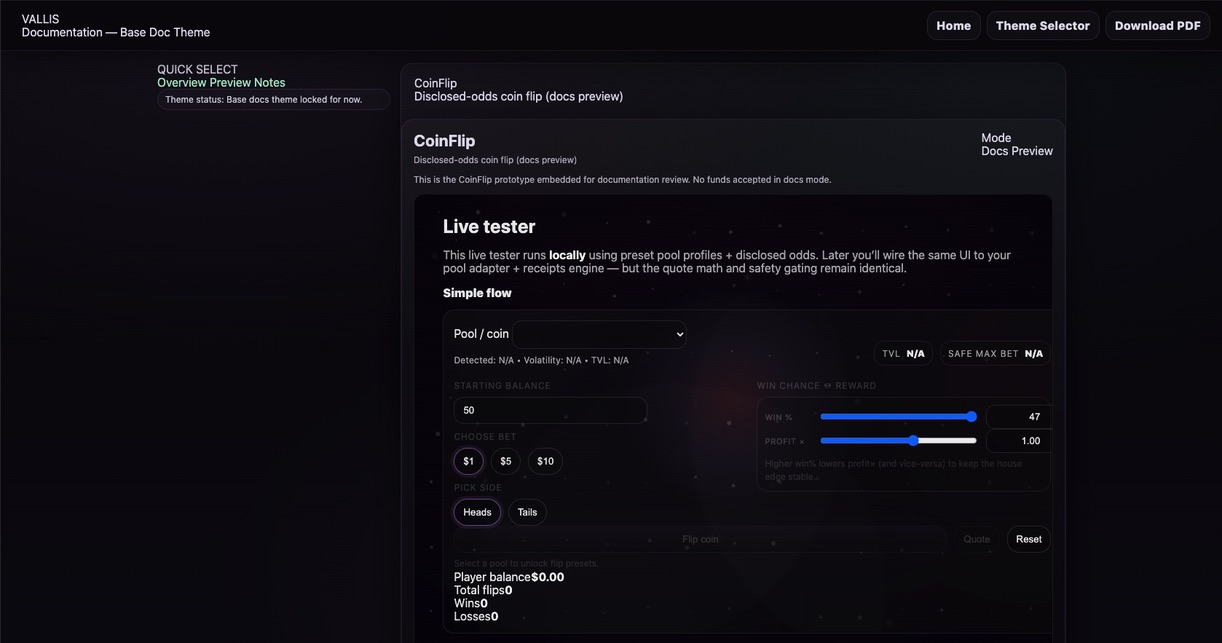
Task: Expand the Pool / coin dropdown
Action: pos(599,334)
